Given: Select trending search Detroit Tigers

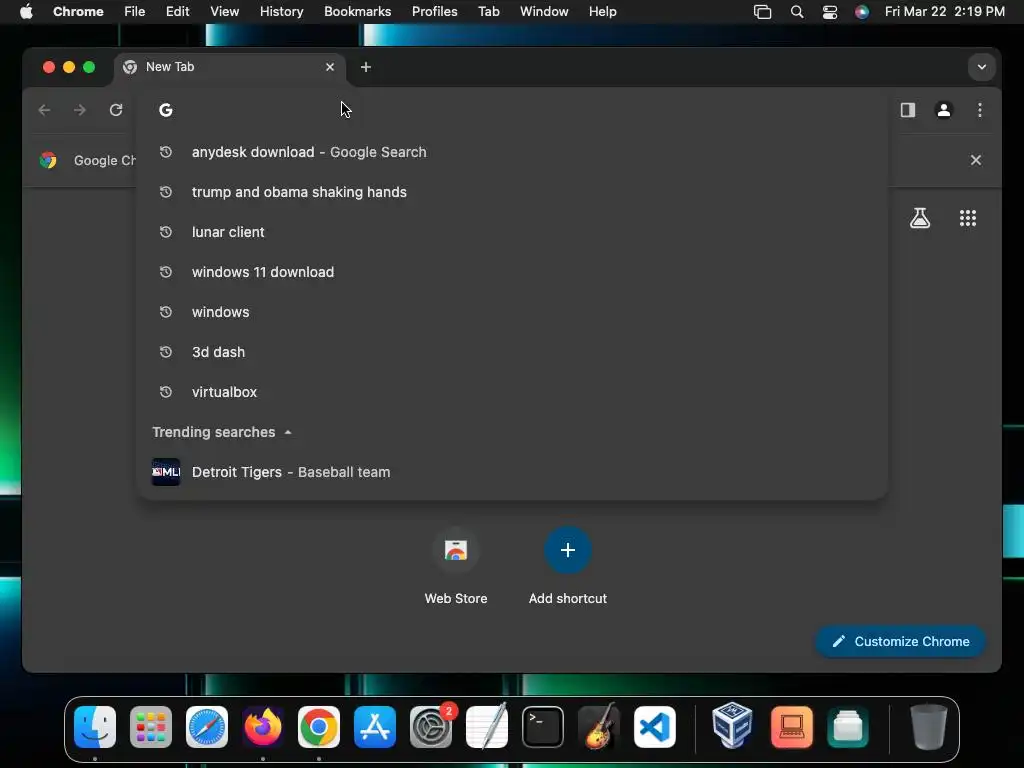Looking at the screenshot, I should pyautogui.click(x=512, y=472).
